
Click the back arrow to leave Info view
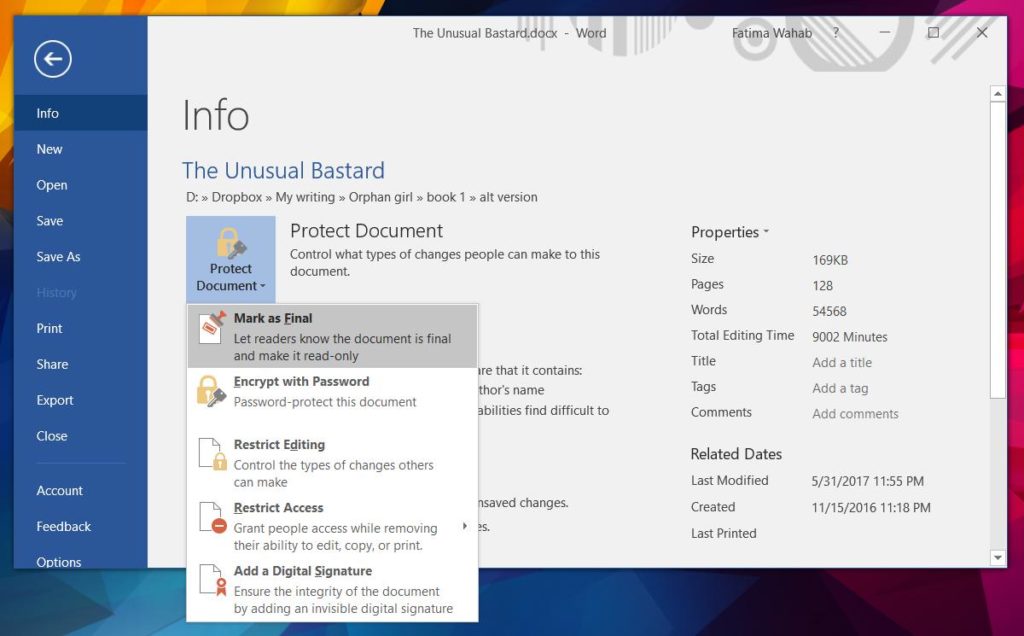point(52,59)
